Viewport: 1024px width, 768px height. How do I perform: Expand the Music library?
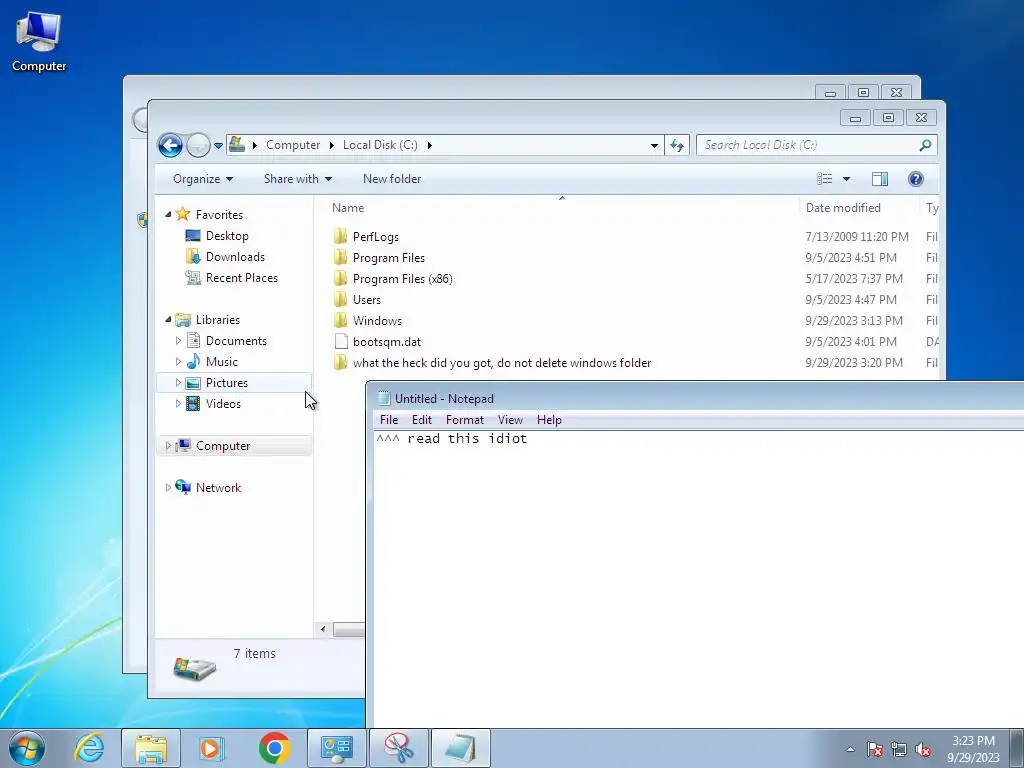[x=178, y=361]
